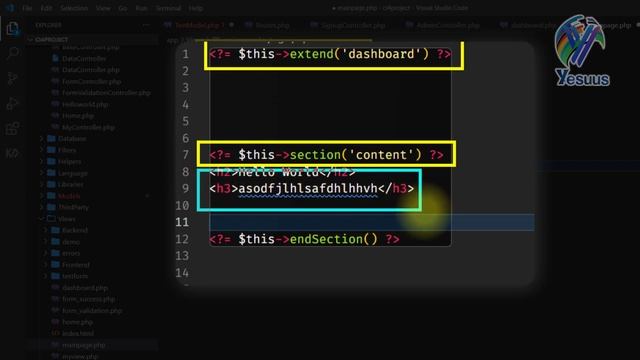The image size is (640, 360).
Task: Collapse the Views folder
Action: click(66, 219)
